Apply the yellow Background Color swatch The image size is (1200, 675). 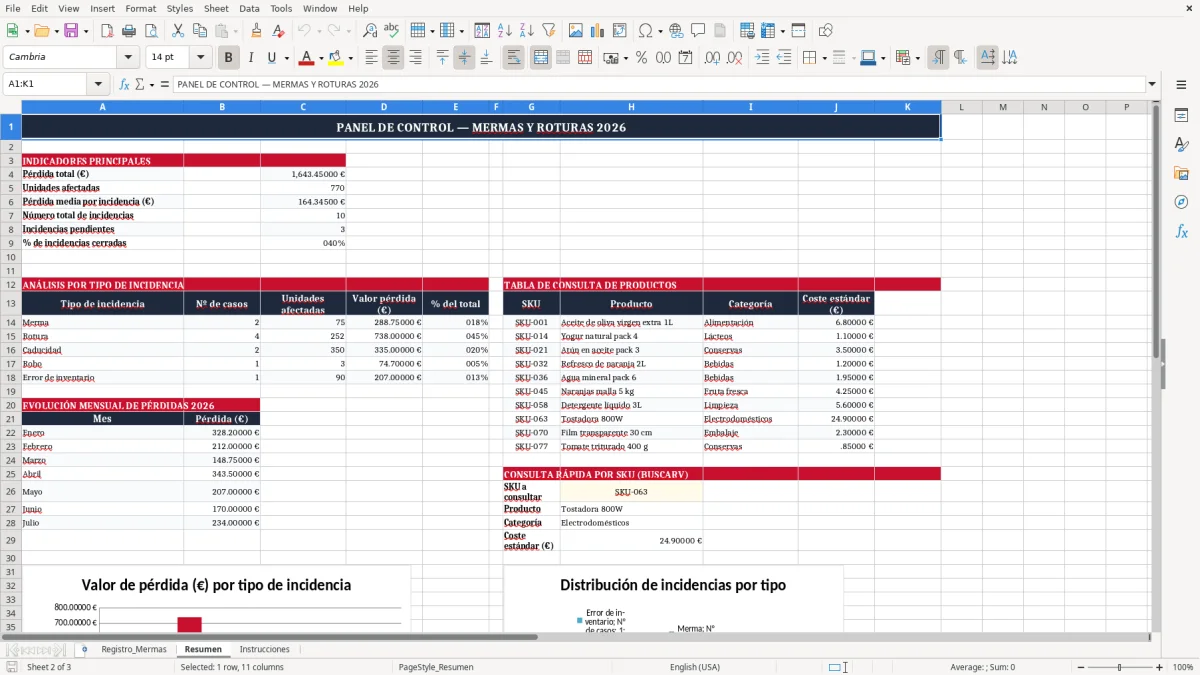(x=335, y=58)
